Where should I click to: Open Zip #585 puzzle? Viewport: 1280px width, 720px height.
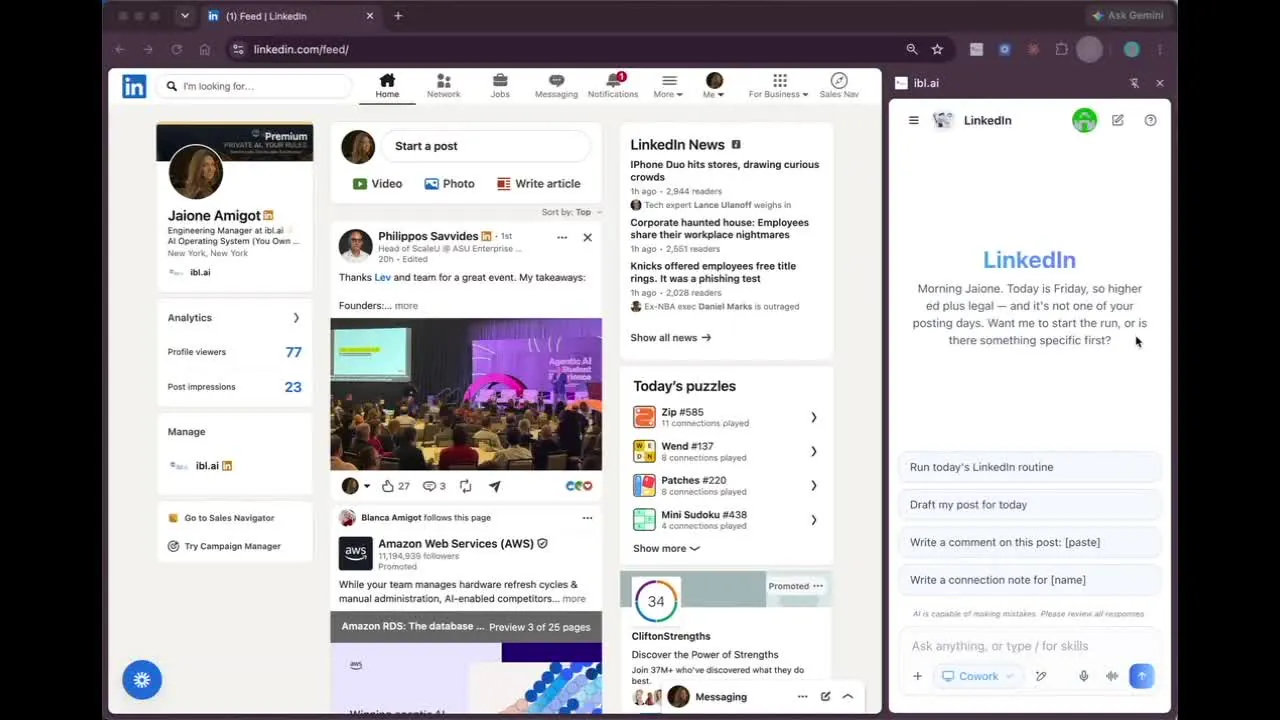726,417
